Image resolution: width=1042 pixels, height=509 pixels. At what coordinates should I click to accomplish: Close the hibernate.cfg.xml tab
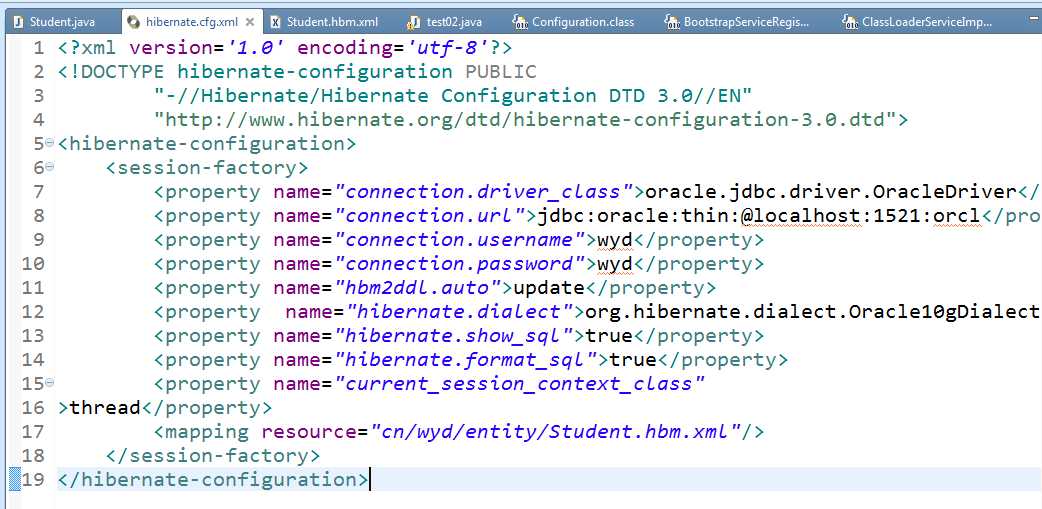pos(250,22)
